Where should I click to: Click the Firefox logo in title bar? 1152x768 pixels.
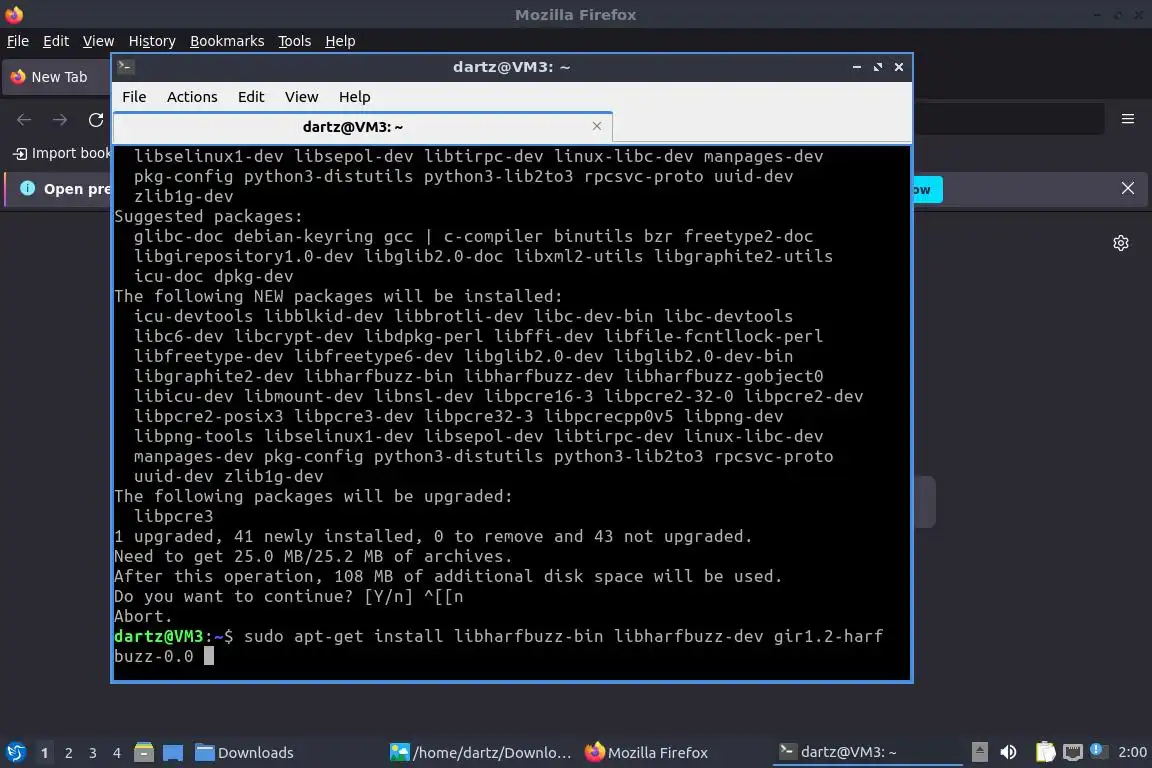click(x=14, y=14)
